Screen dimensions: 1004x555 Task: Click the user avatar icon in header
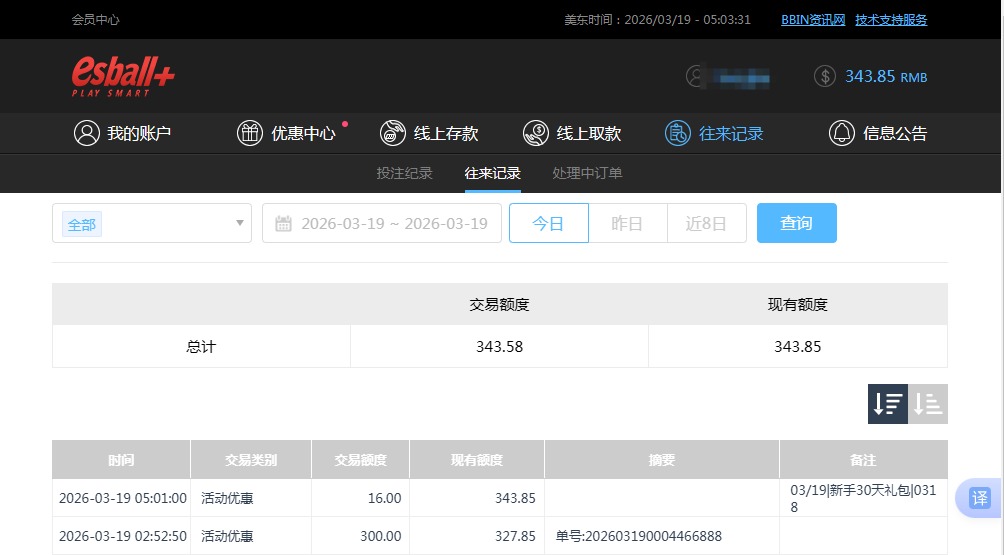tap(695, 76)
